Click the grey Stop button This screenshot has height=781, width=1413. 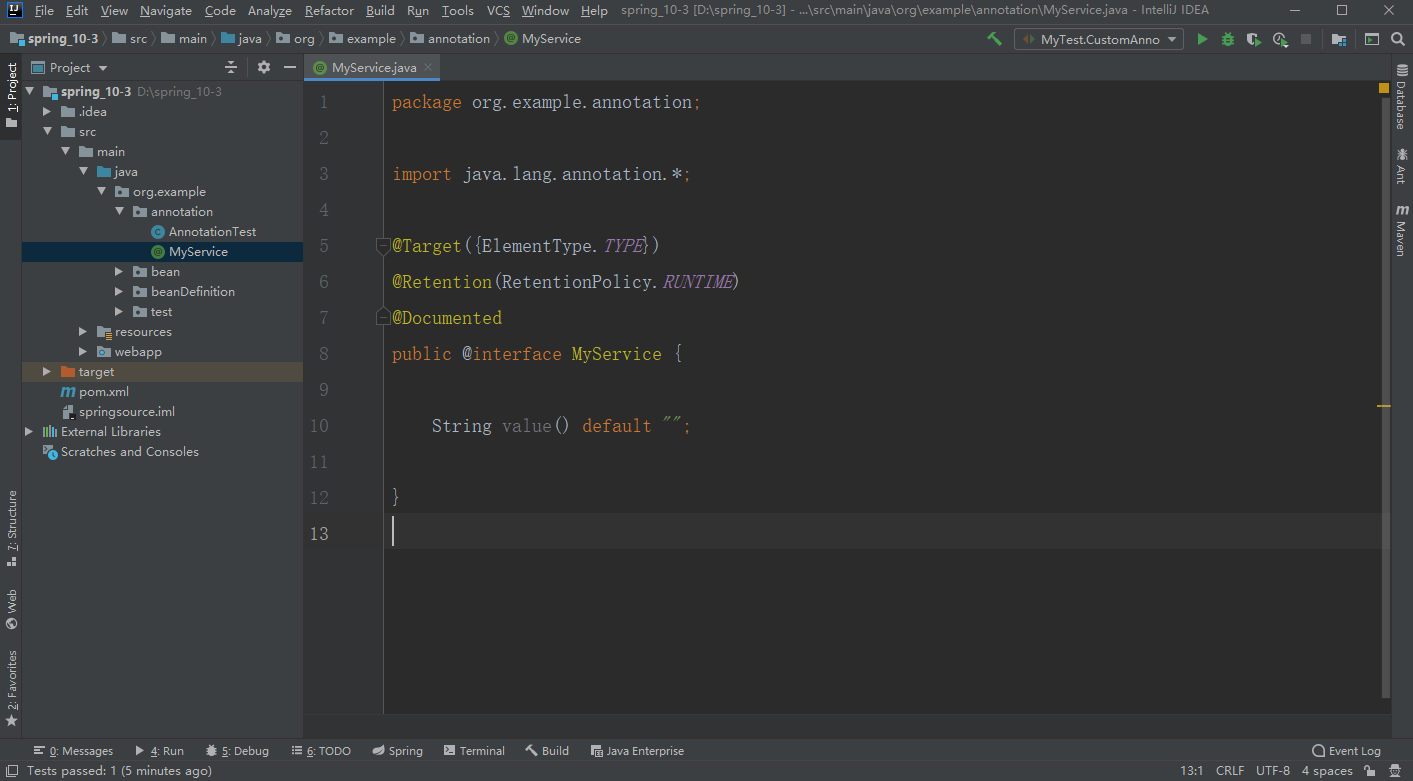[x=1306, y=39]
